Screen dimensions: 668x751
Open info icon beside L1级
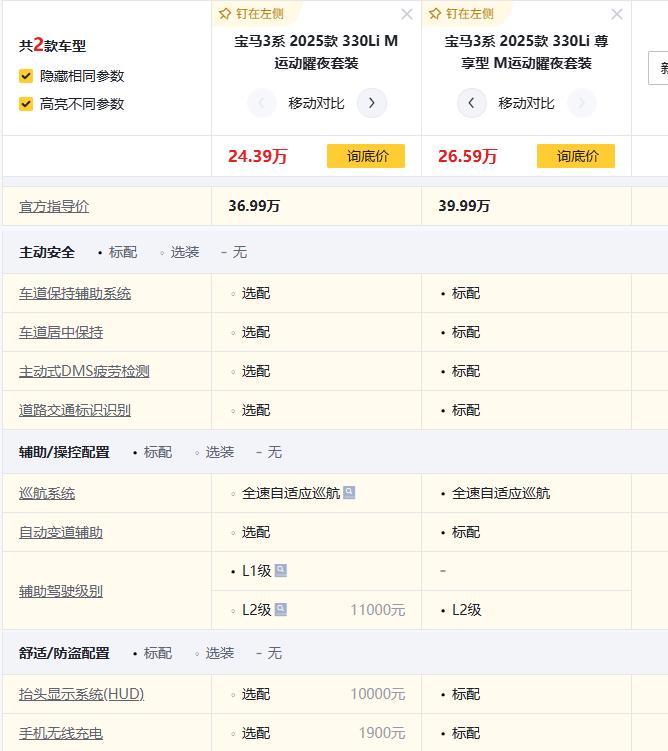(281, 570)
